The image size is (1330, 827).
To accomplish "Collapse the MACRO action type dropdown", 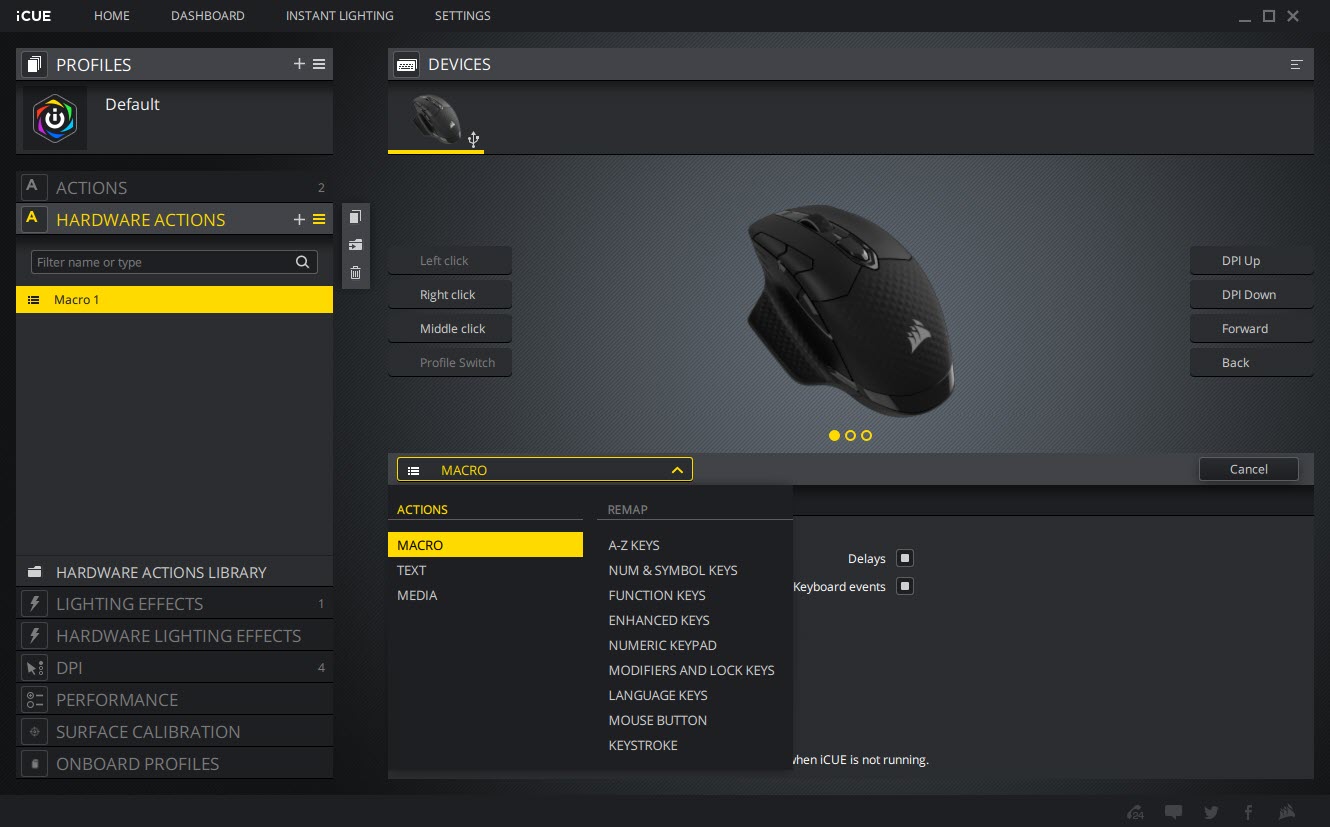I will click(x=545, y=469).
